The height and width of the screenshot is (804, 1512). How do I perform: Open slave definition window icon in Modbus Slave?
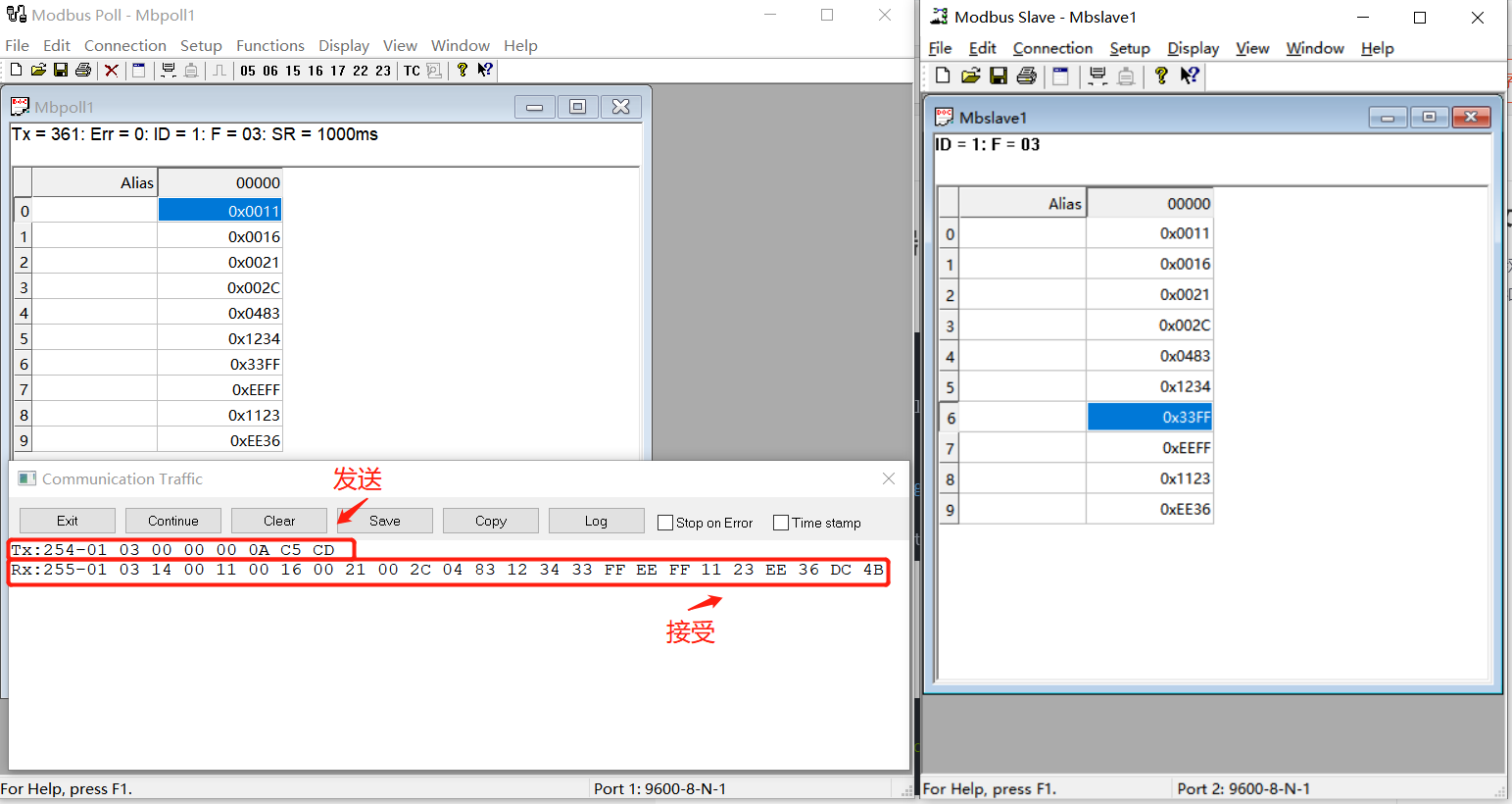click(x=1060, y=75)
